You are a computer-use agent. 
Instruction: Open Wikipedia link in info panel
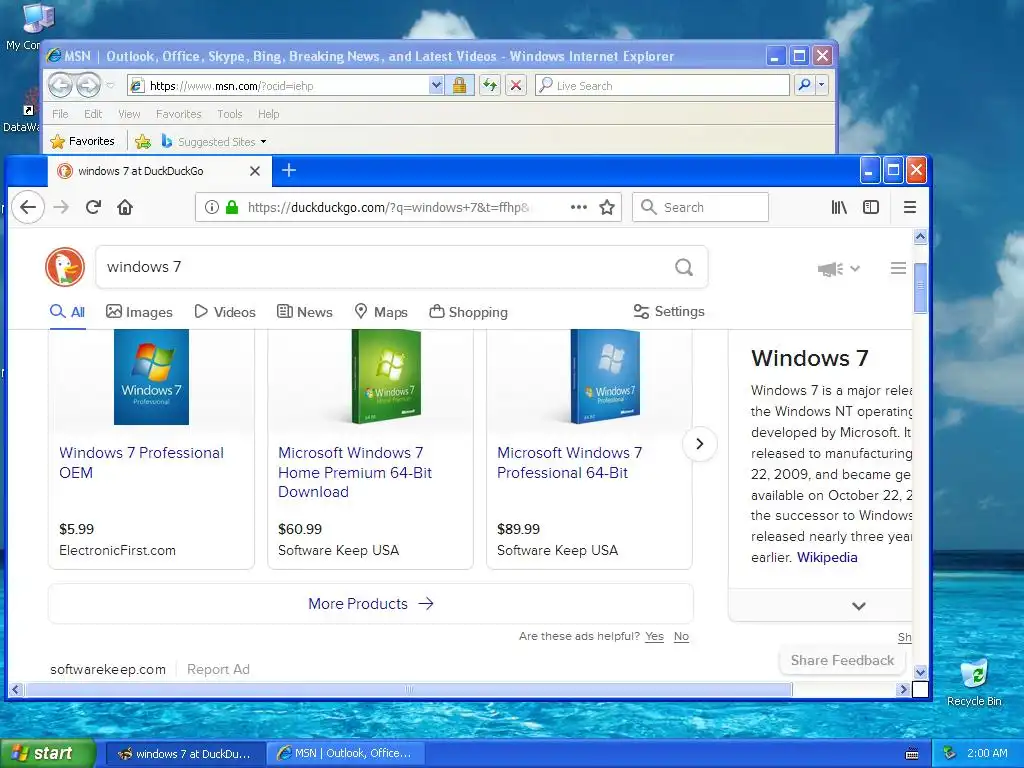[x=827, y=557]
